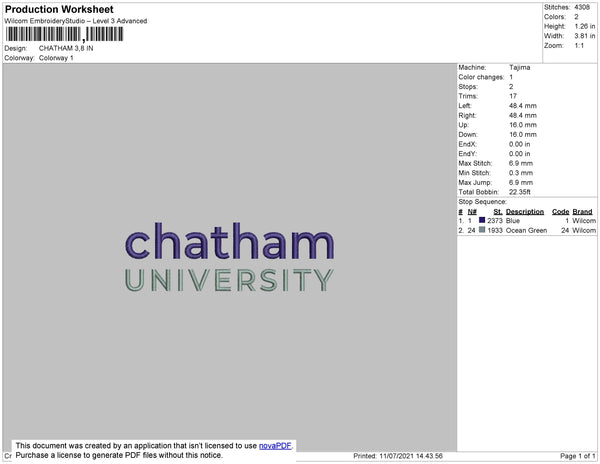Click the Stop Sequence heading

click(482, 202)
